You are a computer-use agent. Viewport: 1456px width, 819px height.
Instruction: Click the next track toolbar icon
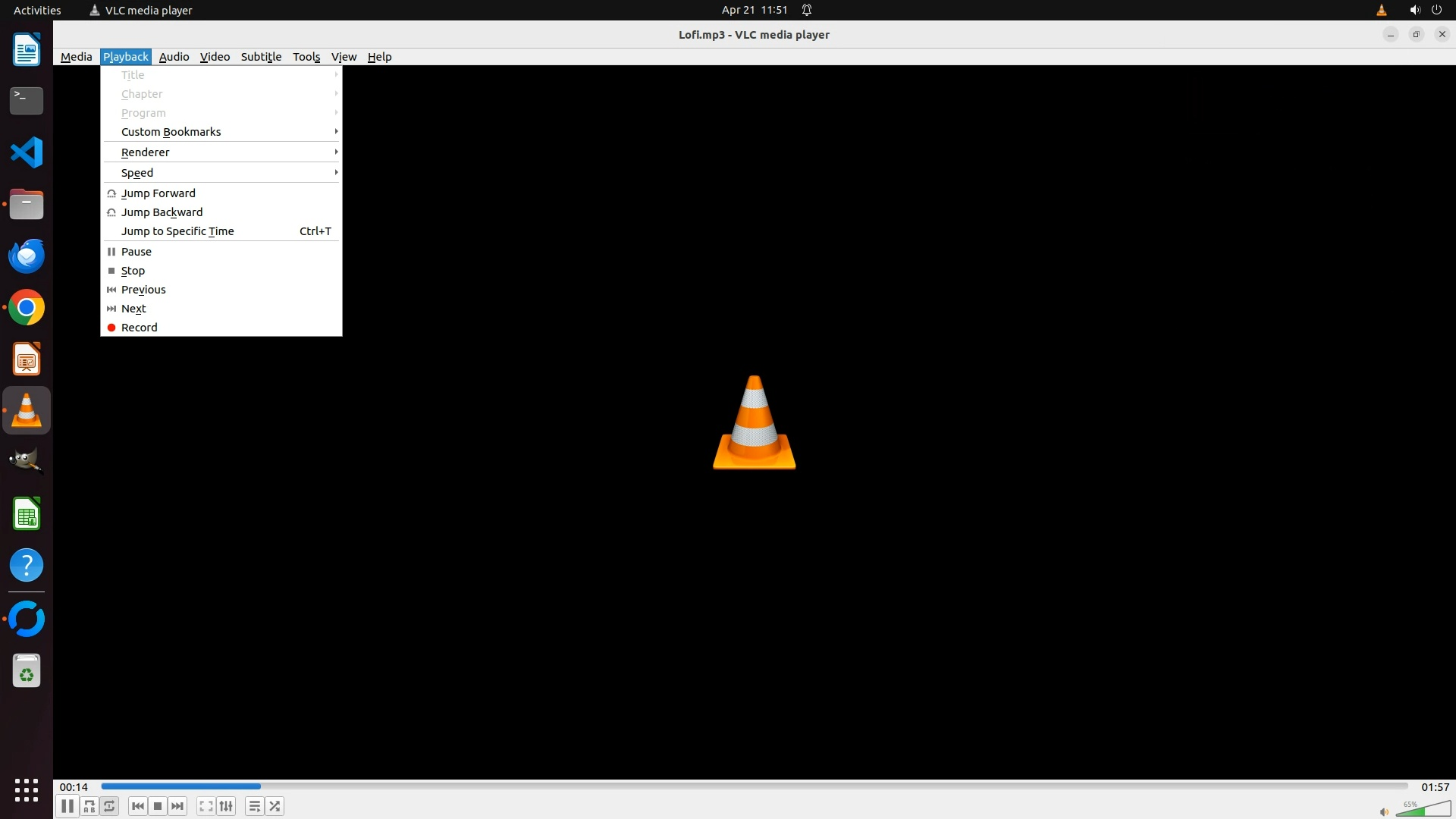[177, 806]
